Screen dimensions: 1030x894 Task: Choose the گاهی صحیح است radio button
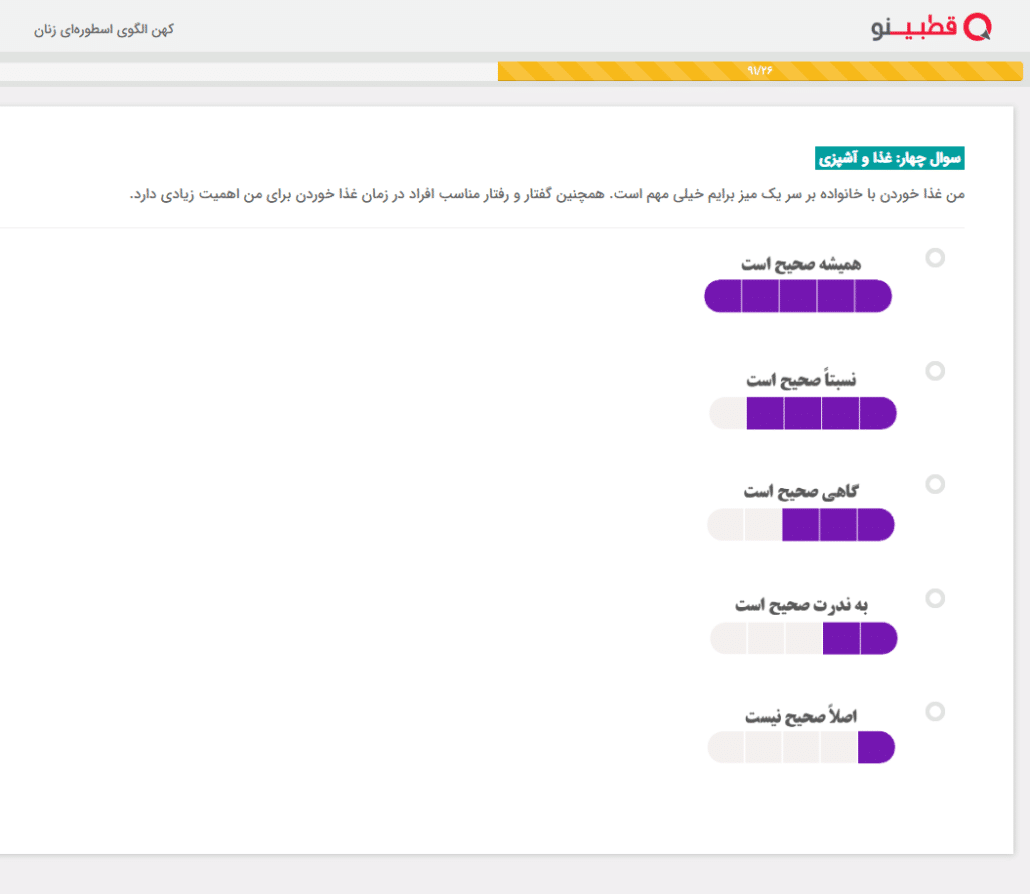tap(935, 484)
